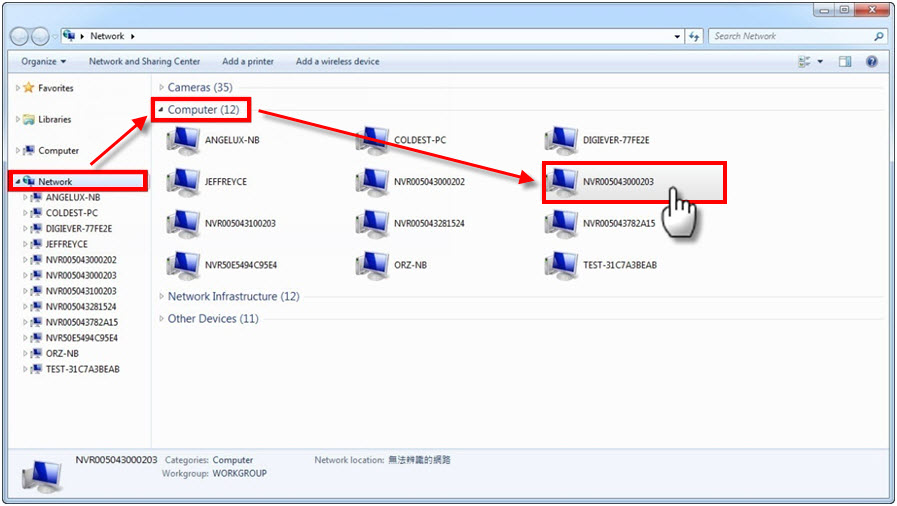Screen dimensions: 897x506
Task: Open the DIGIEVER-77FE2E computer icon
Action: [561, 141]
